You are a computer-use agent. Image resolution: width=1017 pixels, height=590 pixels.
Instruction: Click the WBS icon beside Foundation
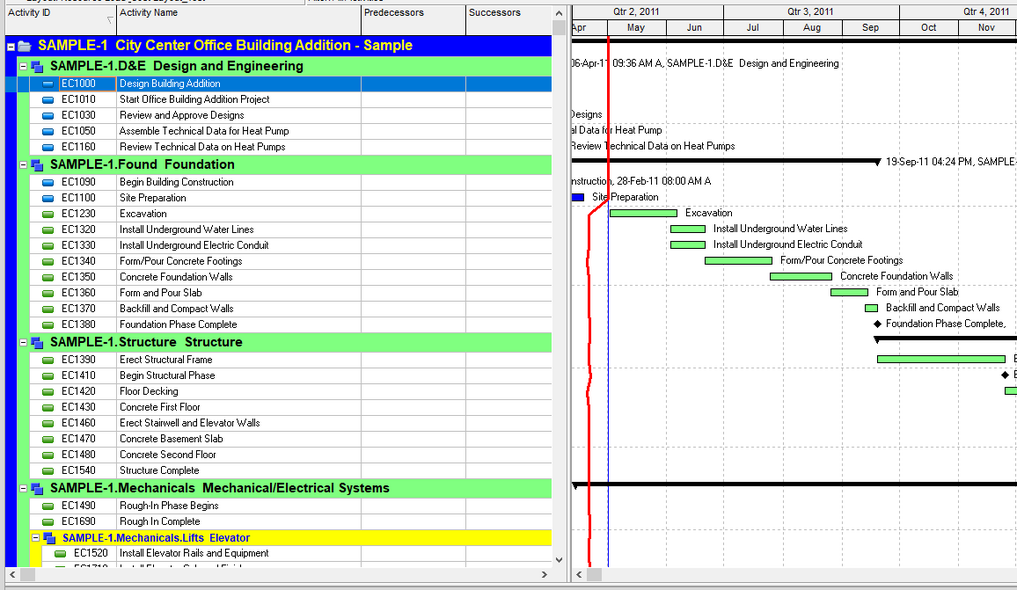(37, 165)
